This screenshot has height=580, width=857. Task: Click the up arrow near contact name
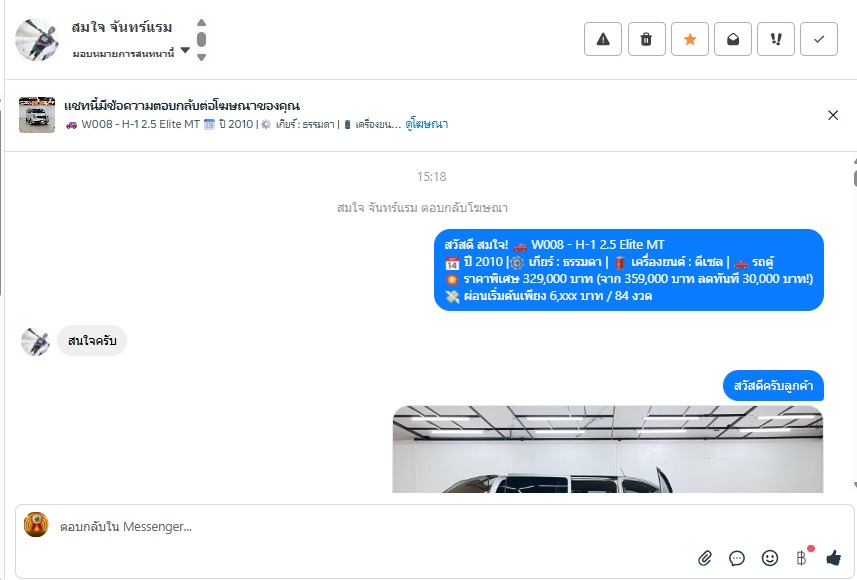(x=201, y=22)
